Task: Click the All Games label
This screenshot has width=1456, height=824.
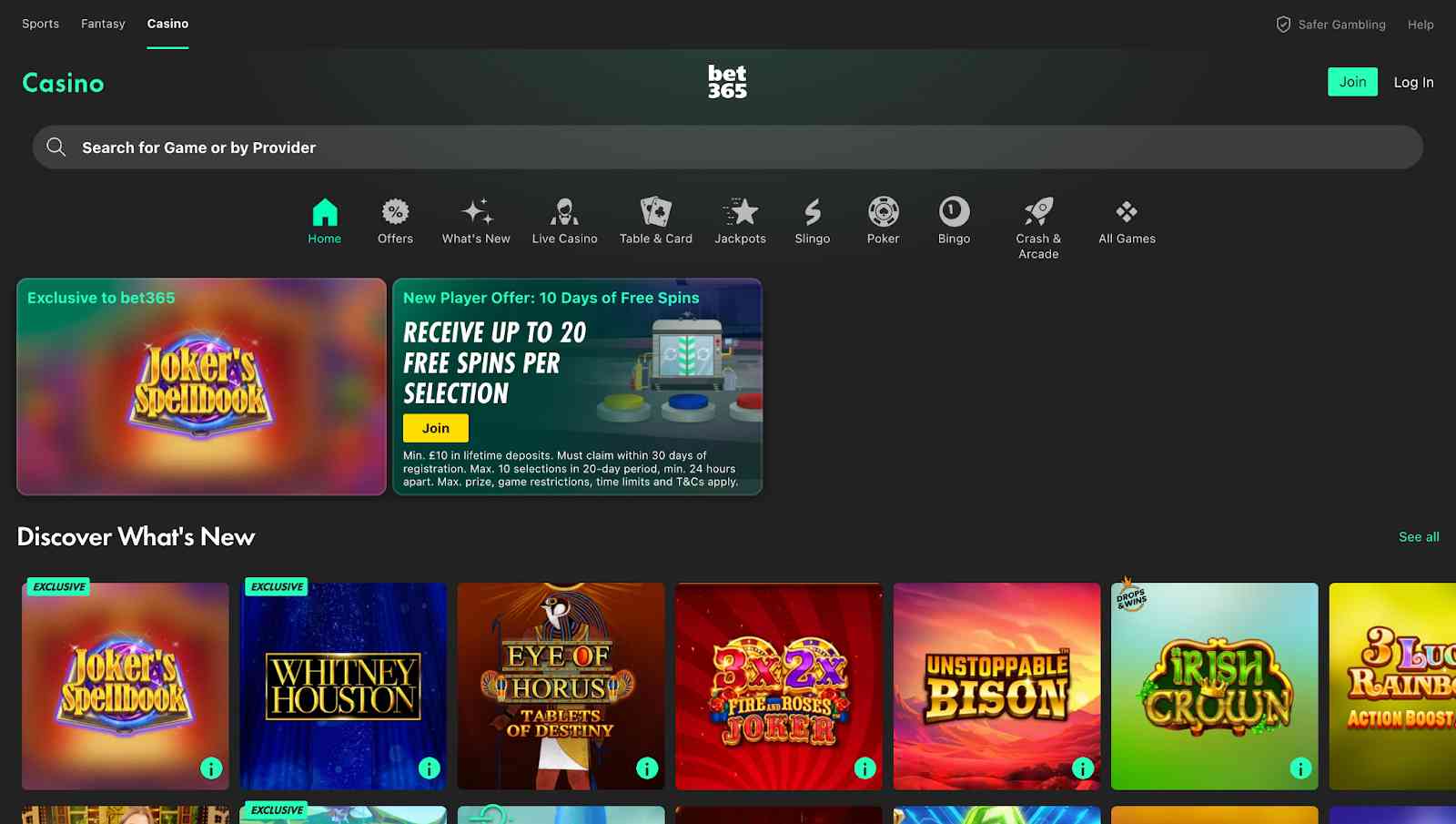Action: point(1127,239)
